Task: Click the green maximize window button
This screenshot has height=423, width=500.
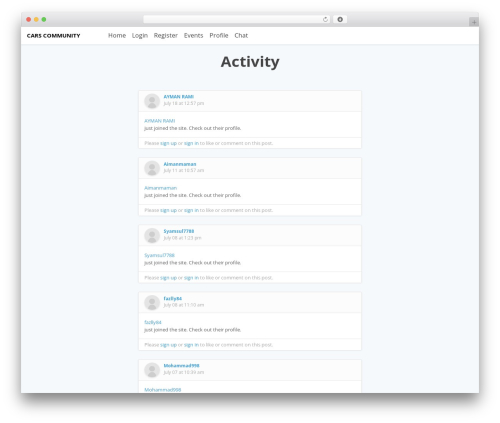Action: pos(44,19)
